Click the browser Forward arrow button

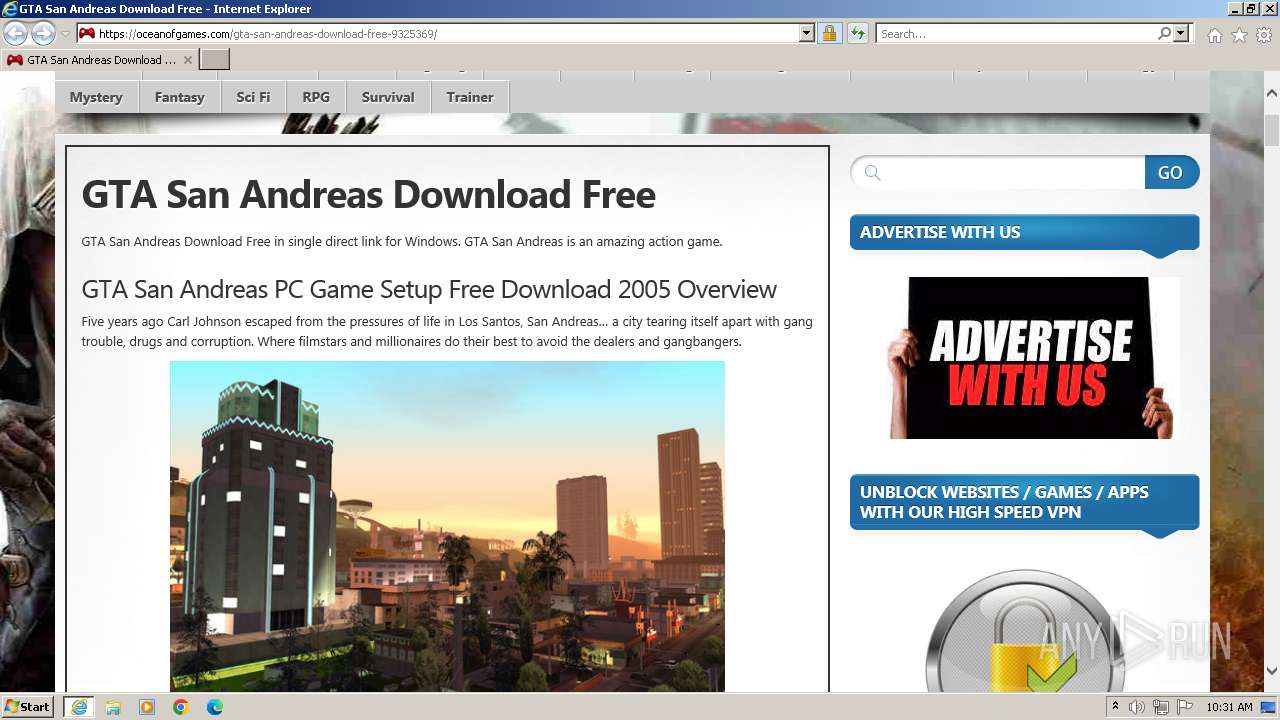click(43, 33)
